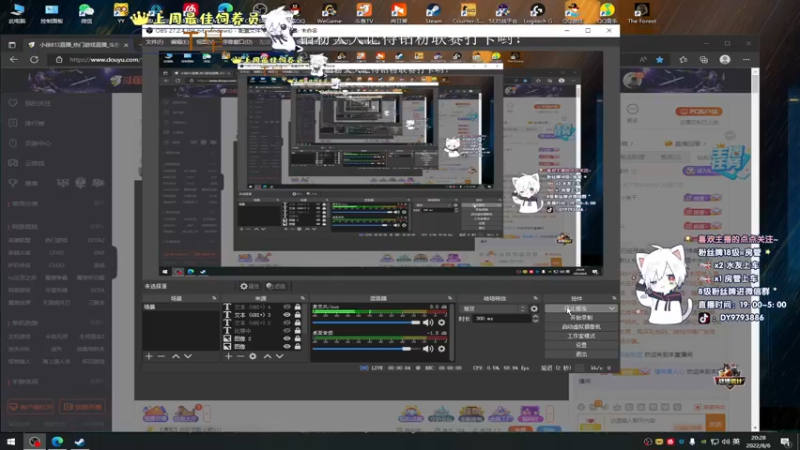Pop out the controls dock panel
Image resolution: width=800 pixels, height=450 pixels.
(614, 298)
